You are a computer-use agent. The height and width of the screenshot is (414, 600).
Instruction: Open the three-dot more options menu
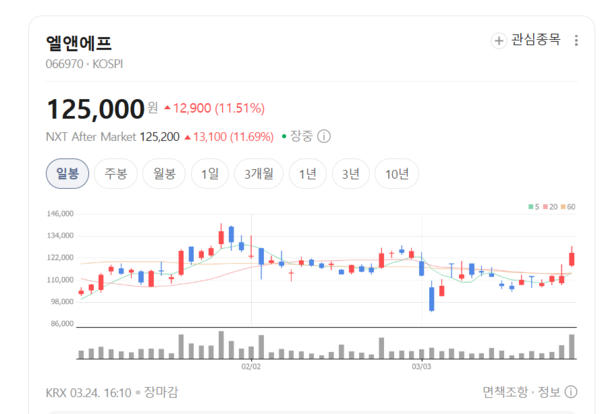click(576, 41)
